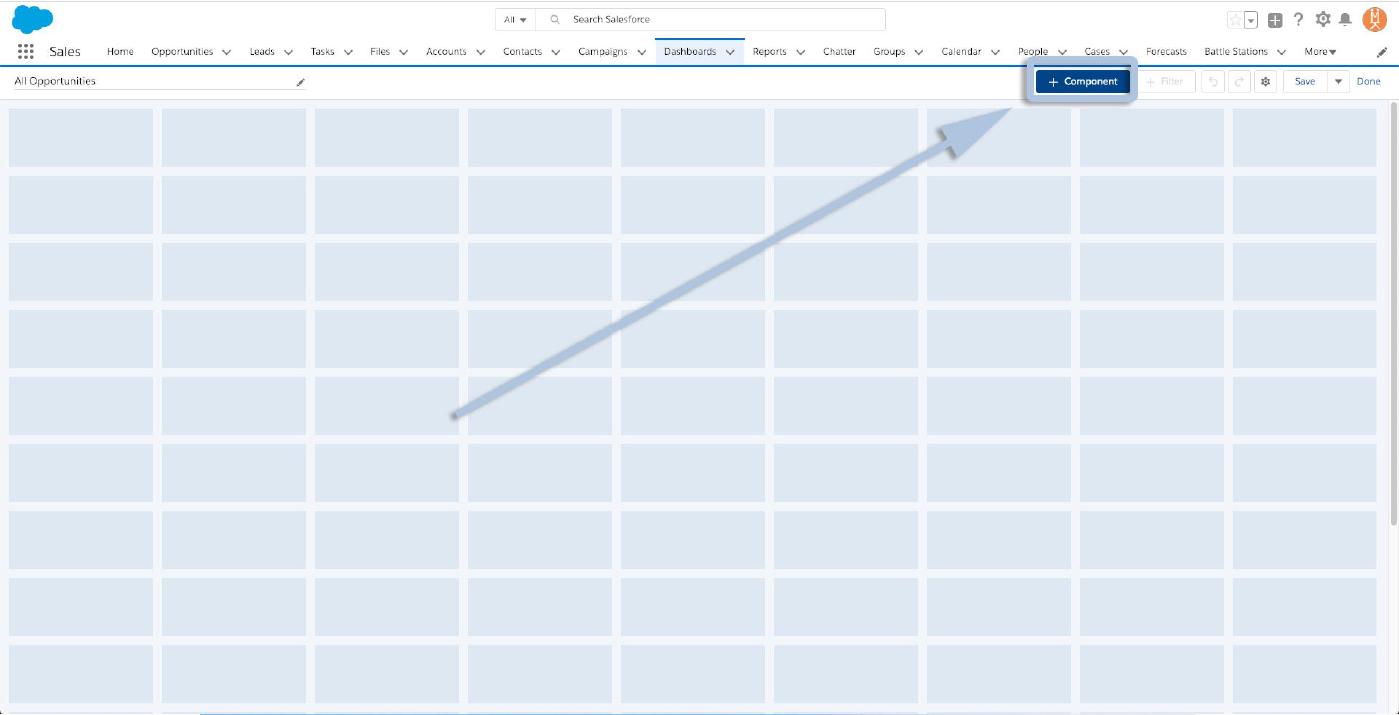Click Done to exit editor

(x=1368, y=82)
